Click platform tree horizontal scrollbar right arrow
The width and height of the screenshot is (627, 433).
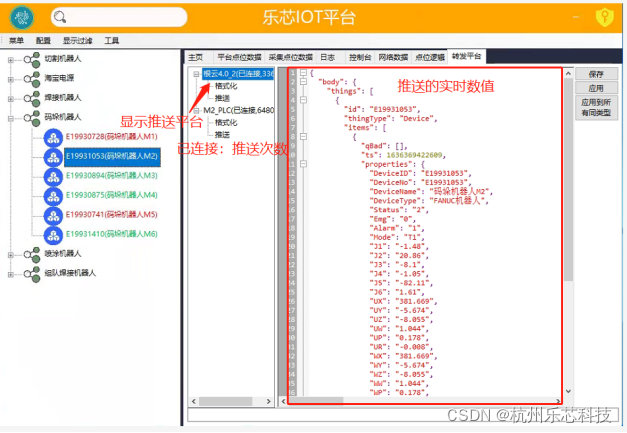click(x=269, y=401)
